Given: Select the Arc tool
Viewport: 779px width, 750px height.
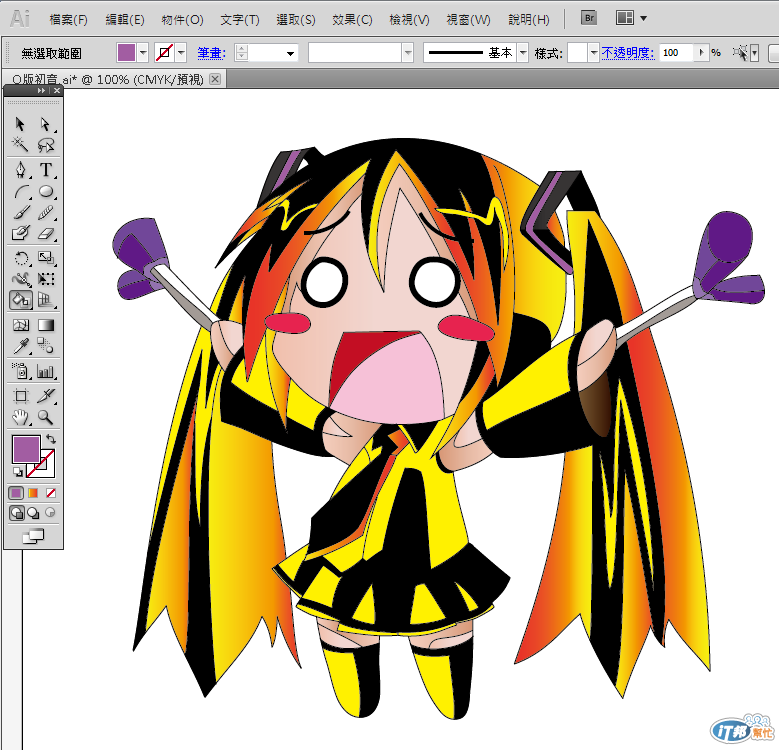Looking at the screenshot, I should click(x=20, y=192).
